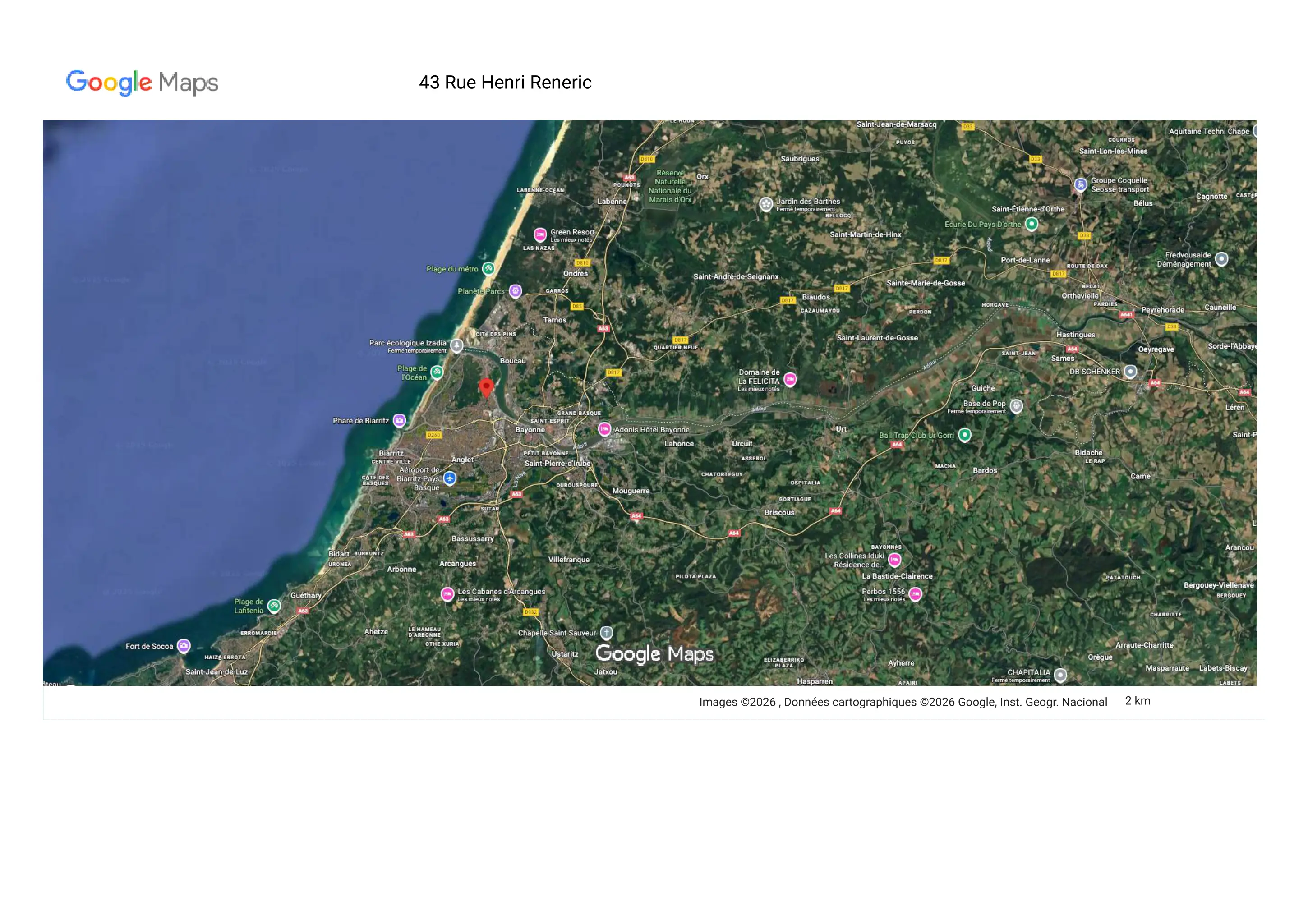Screen dimensions: 1308x924
Task: Click the 43 Rue Henri Reneric title
Action: (505, 83)
